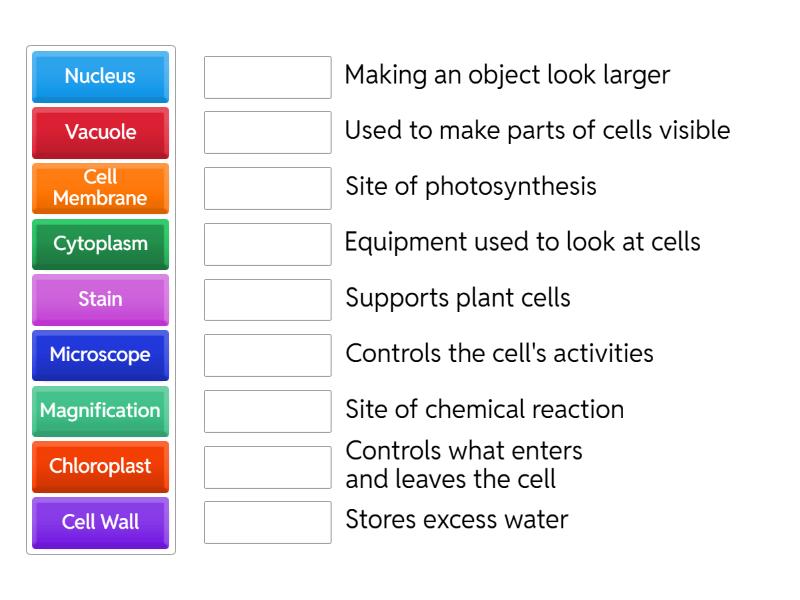Click the answer box beside 'Used to make parts of cells visible'
Image resolution: width=800 pixels, height=600 pixels.
(x=266, y=131)
